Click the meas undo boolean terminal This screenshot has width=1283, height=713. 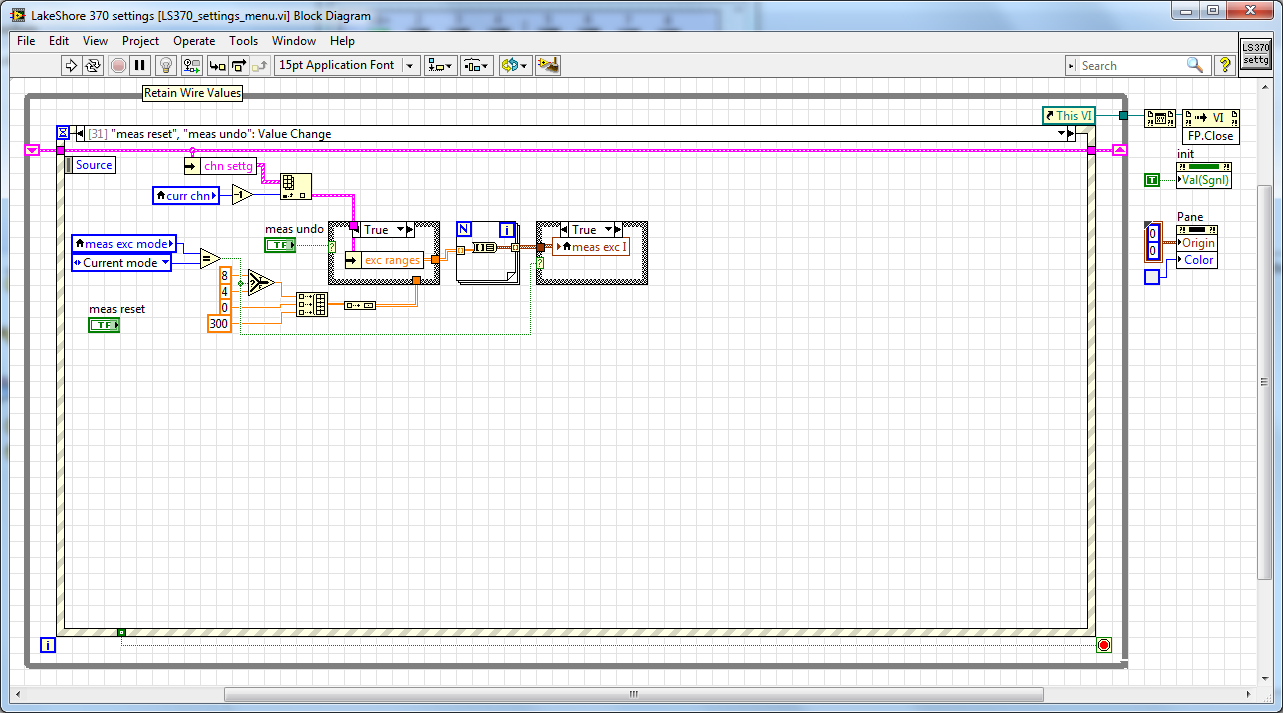(280, 245)
